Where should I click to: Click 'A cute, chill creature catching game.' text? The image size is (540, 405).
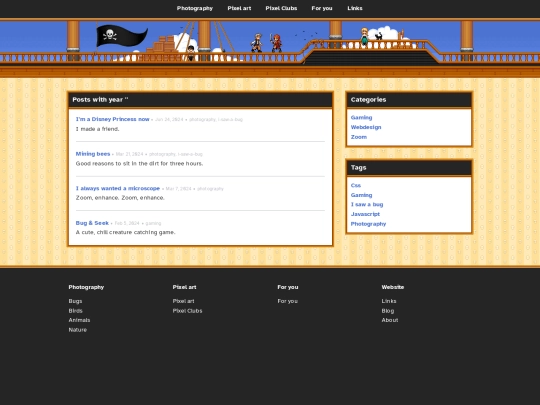coord(125,232)
